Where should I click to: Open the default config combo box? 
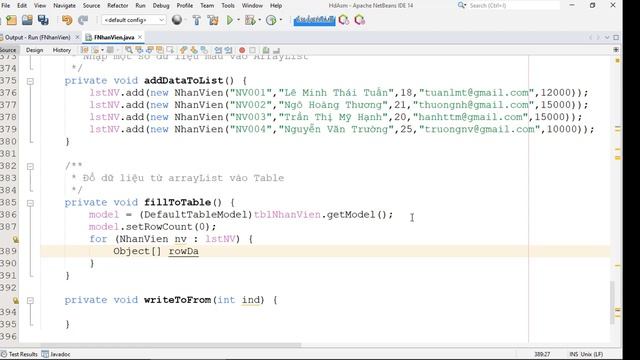pos(133,20)
